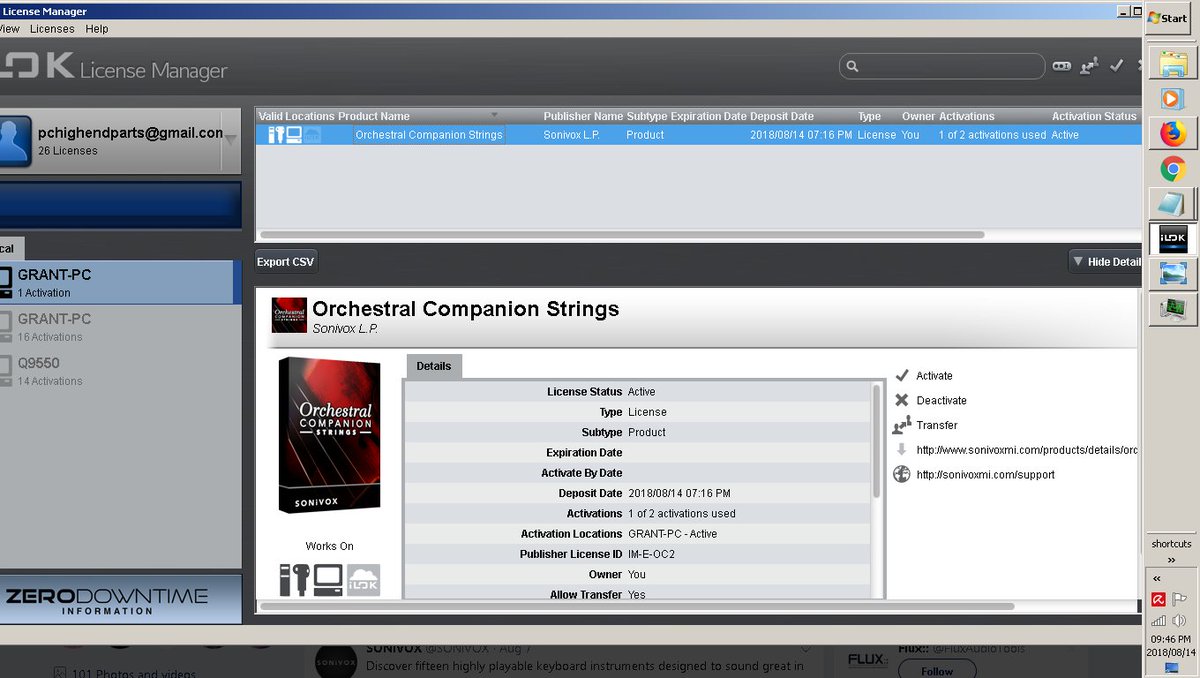Click the user account avatar icon

[x=15, y=140]
